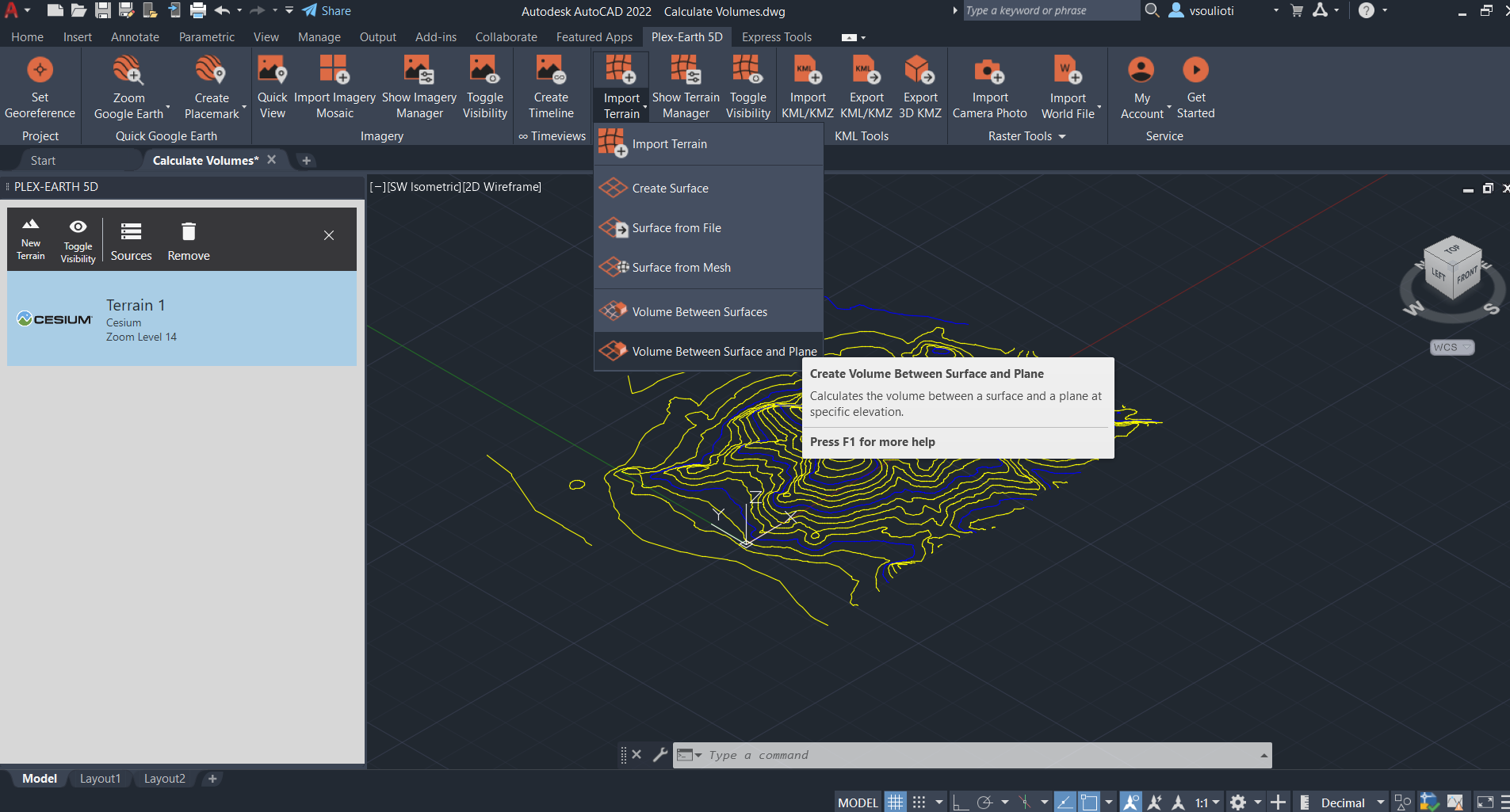The height and width of the screenshot is (812, 1510).
Task: Select Create Surface from the dropdown menu
Action: point(709,189)
